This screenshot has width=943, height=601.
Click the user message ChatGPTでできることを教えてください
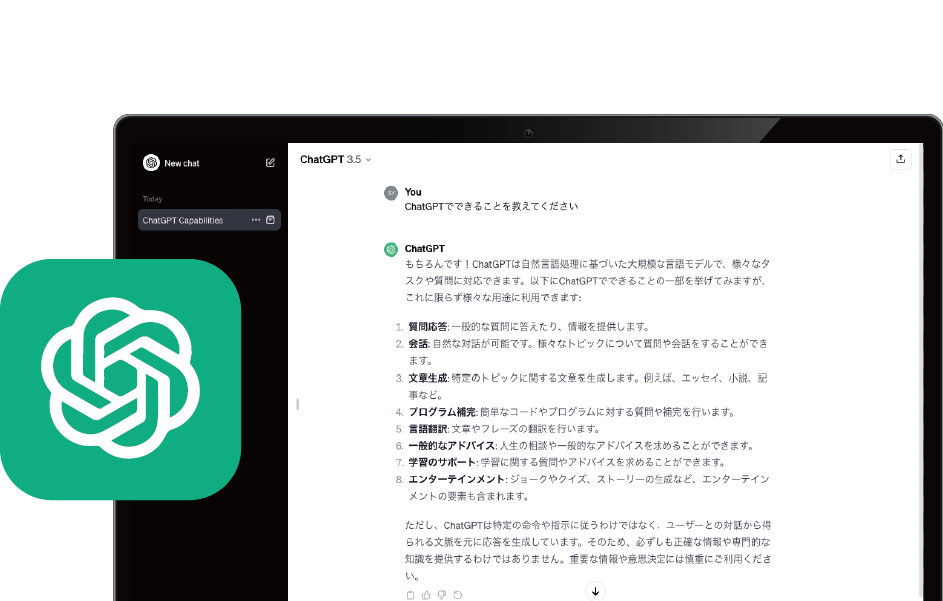[x=491, y=206]
